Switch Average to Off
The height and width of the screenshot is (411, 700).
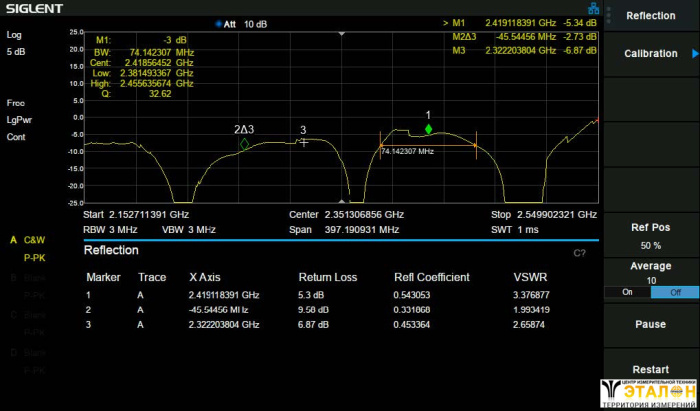coord(674,292)
